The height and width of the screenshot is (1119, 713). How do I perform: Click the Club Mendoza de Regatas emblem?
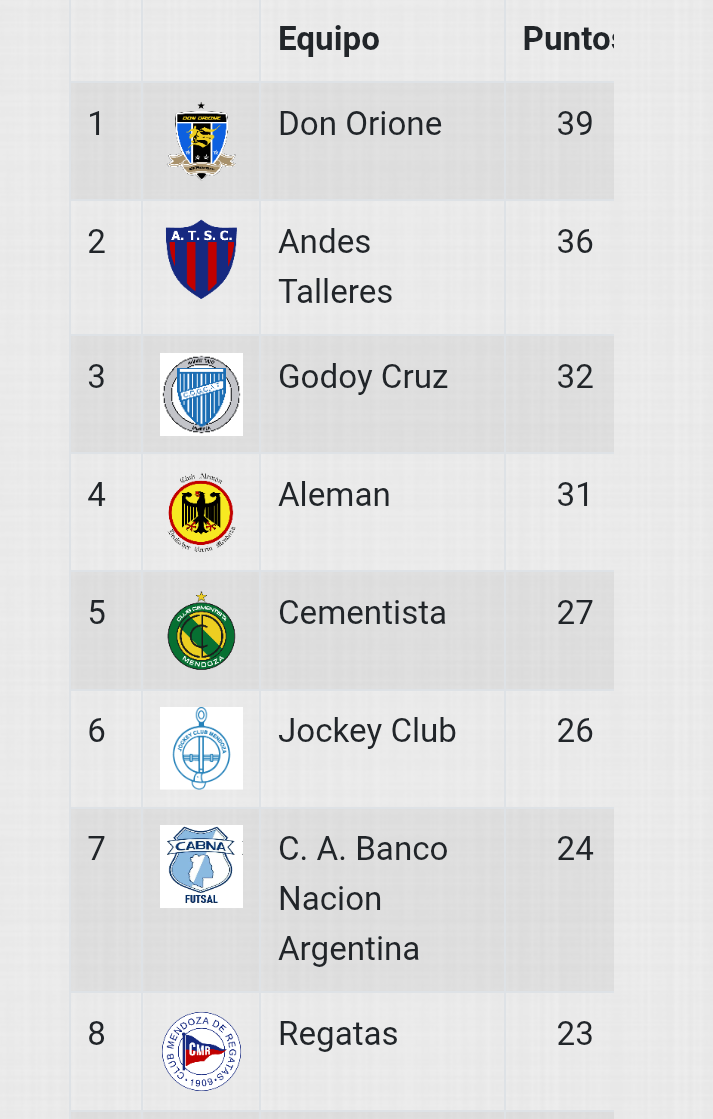[201, 1051]
